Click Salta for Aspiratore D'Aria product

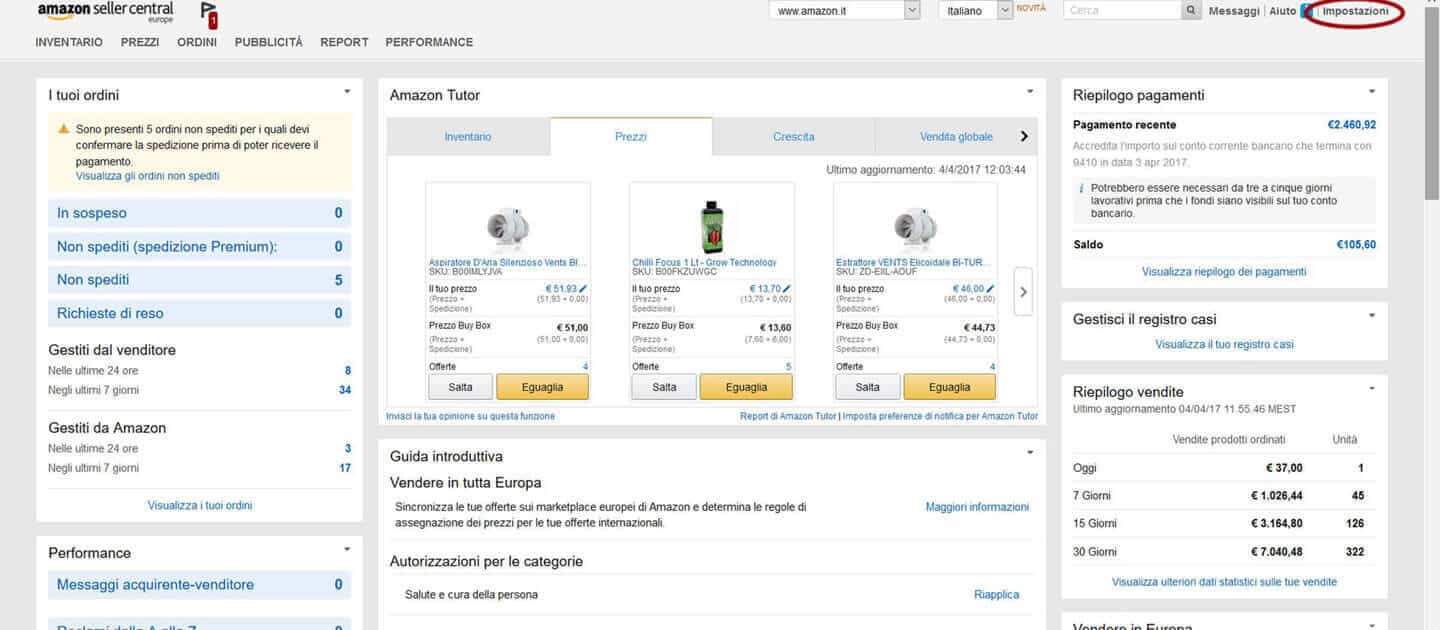click(x=461, y=387)
